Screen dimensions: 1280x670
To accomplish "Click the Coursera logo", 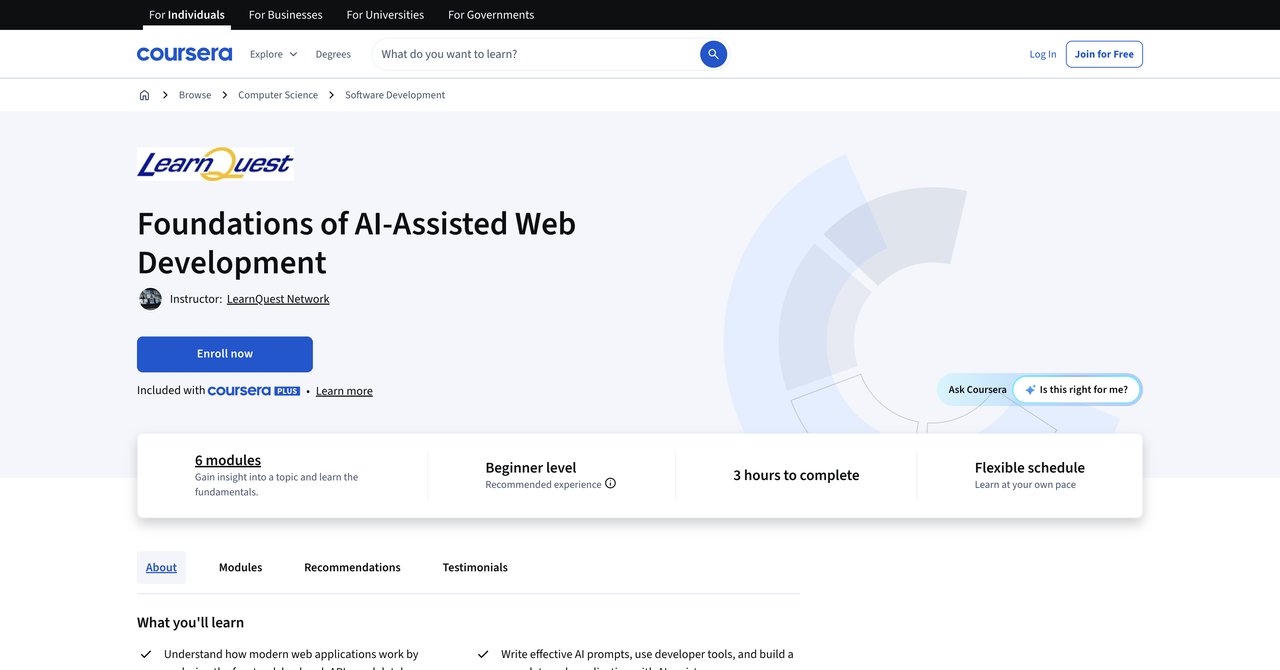I will click(184, 54).
